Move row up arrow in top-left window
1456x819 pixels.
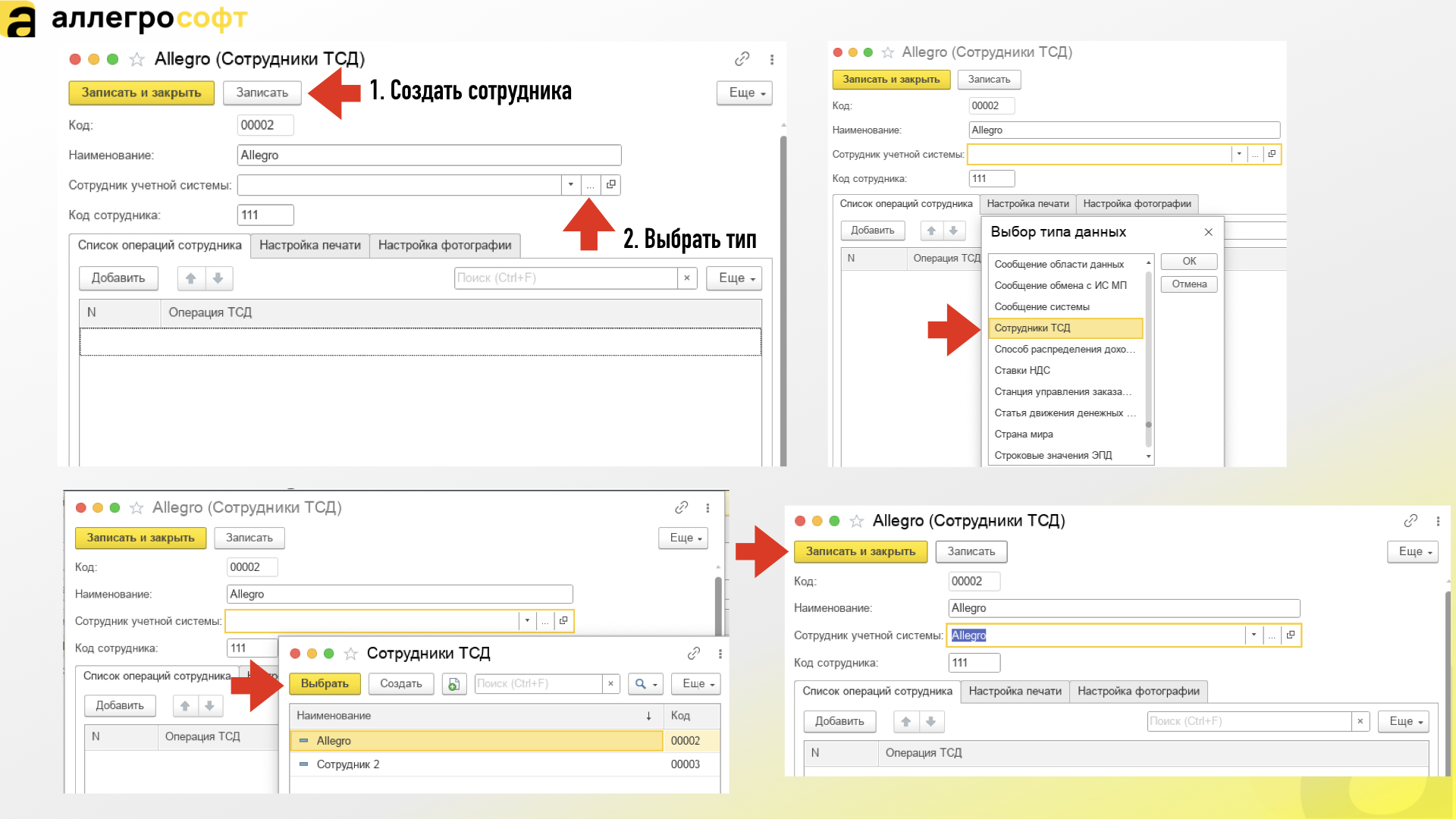[x=191, y=278]
